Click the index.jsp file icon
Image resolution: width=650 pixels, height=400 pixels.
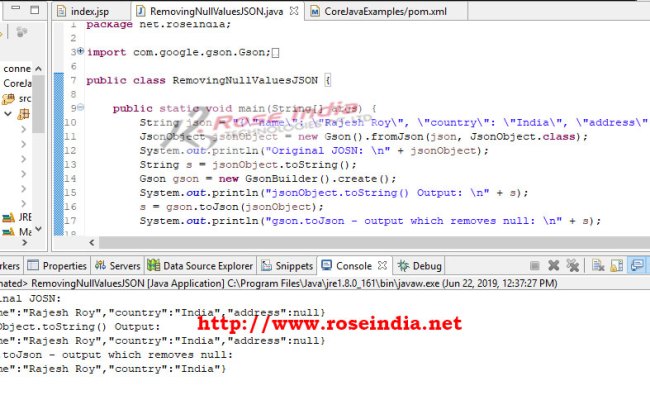tap(62, 11)
